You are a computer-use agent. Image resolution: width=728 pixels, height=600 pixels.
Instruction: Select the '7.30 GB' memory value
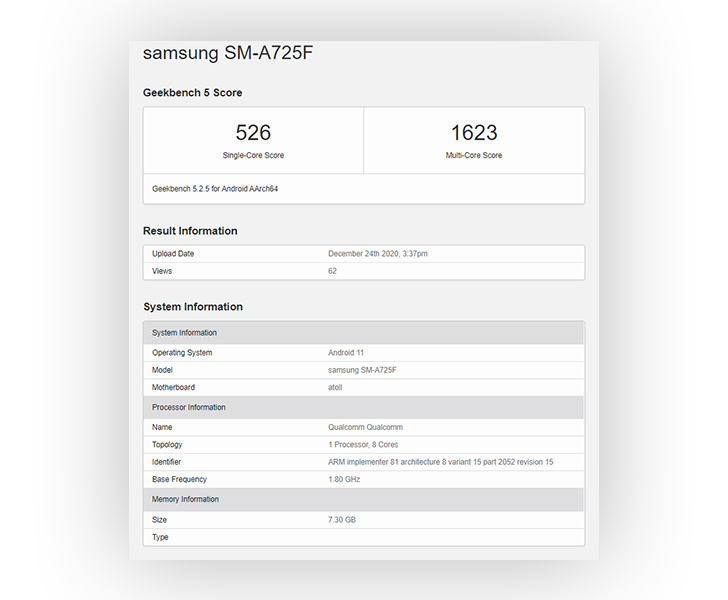tap(342, 520)
